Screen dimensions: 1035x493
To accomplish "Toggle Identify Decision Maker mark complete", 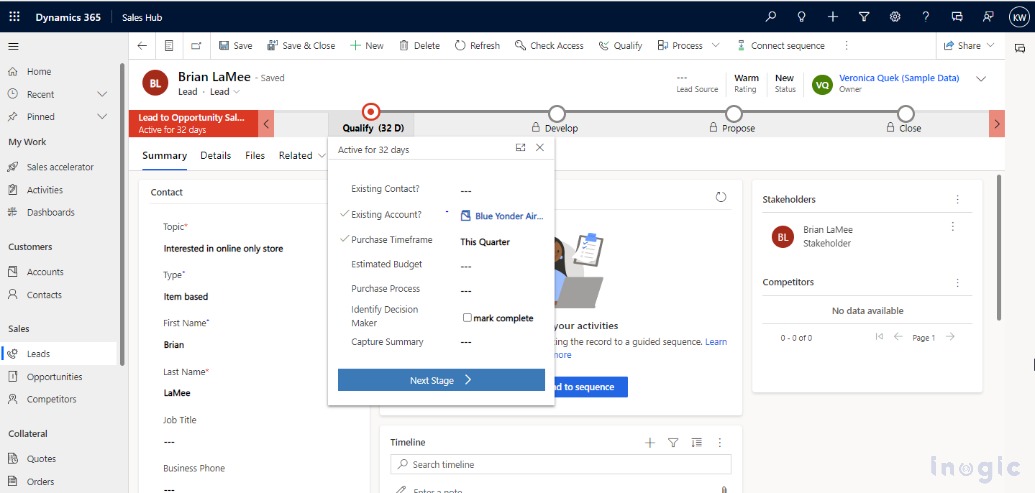I will (467, 318).
